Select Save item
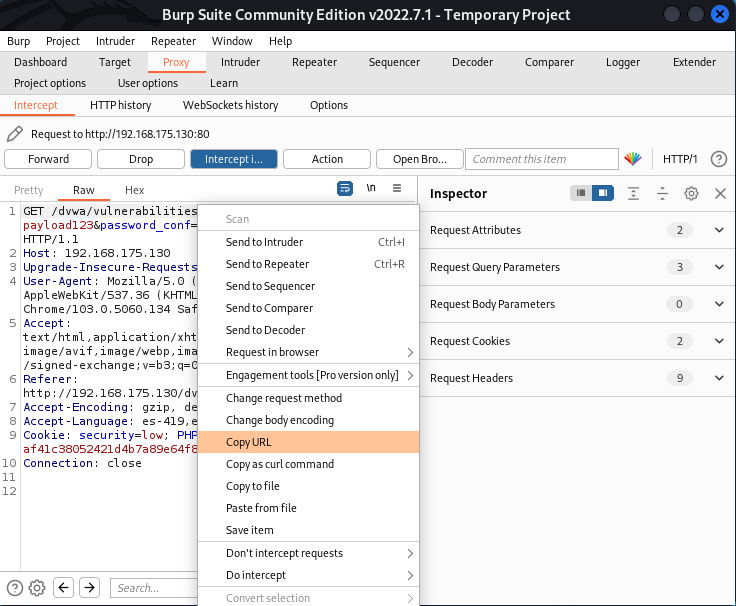This screenshot has height=606, width=736. click(308, 530)
